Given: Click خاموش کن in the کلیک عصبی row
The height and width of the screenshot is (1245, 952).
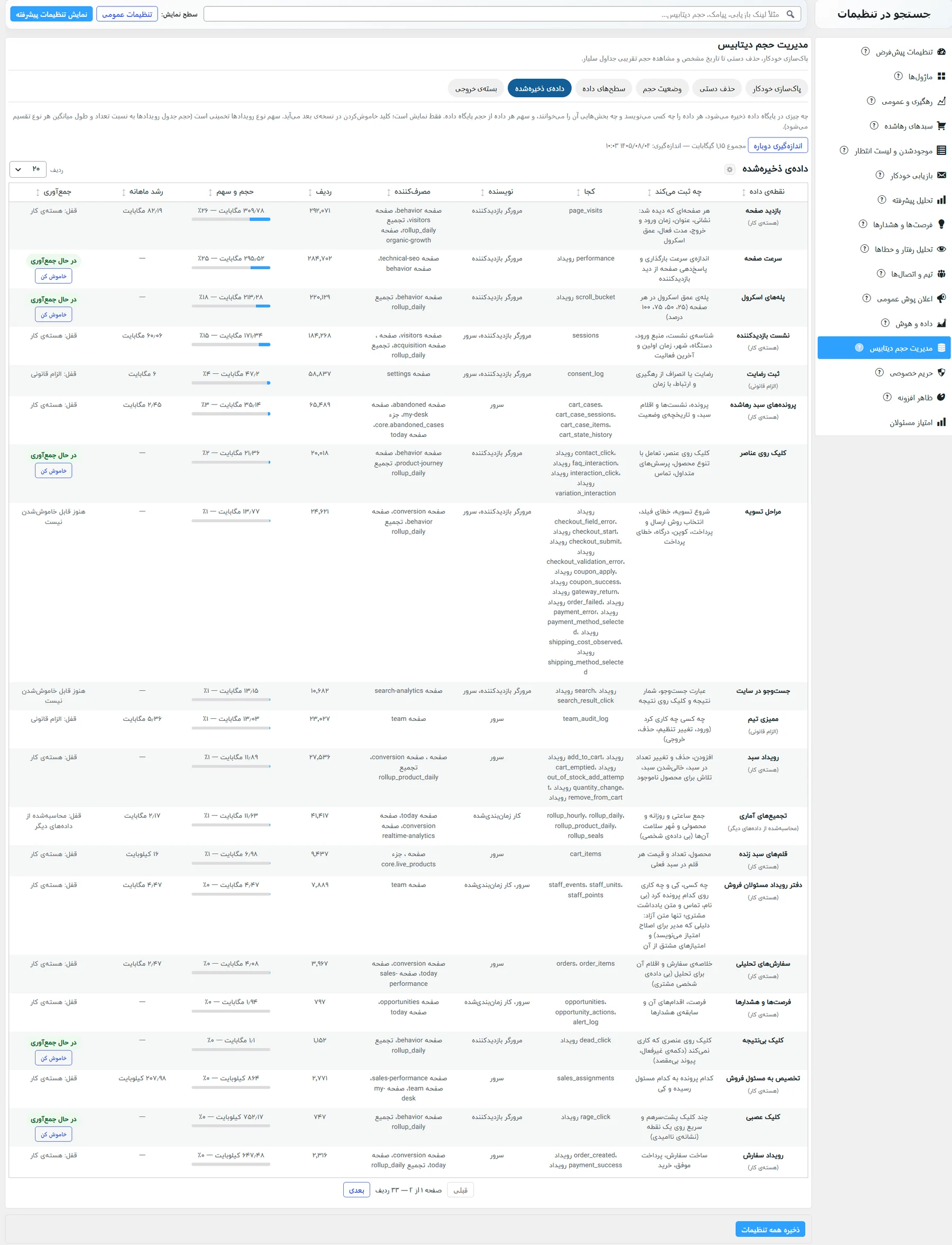Looking at the screenshot, I should [53, 1134].
